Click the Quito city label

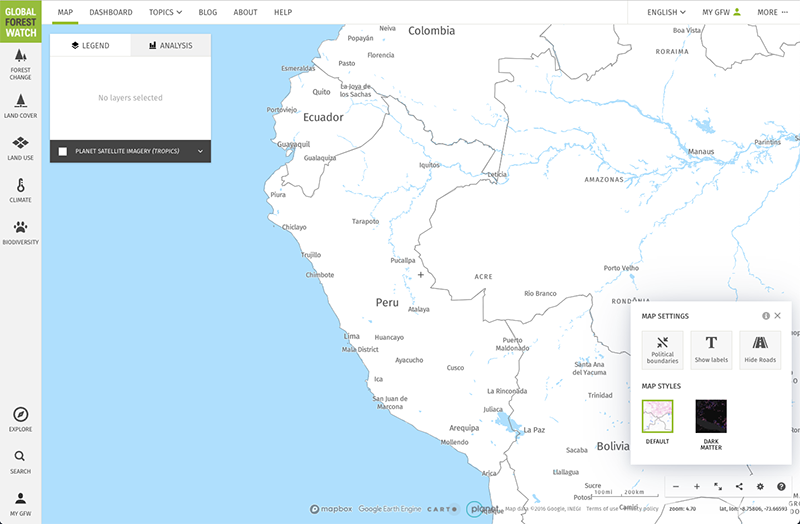click(321, 92)
